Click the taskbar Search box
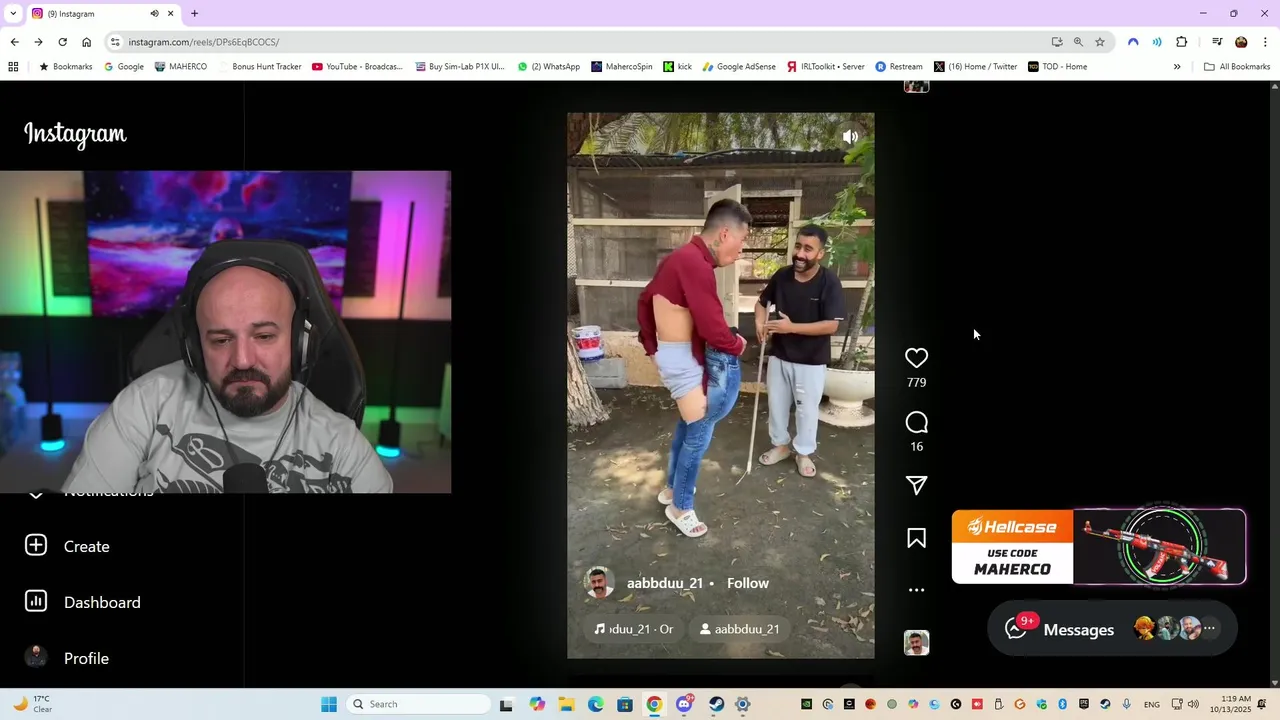1280x720 pixels. click(x=420, y=704)
